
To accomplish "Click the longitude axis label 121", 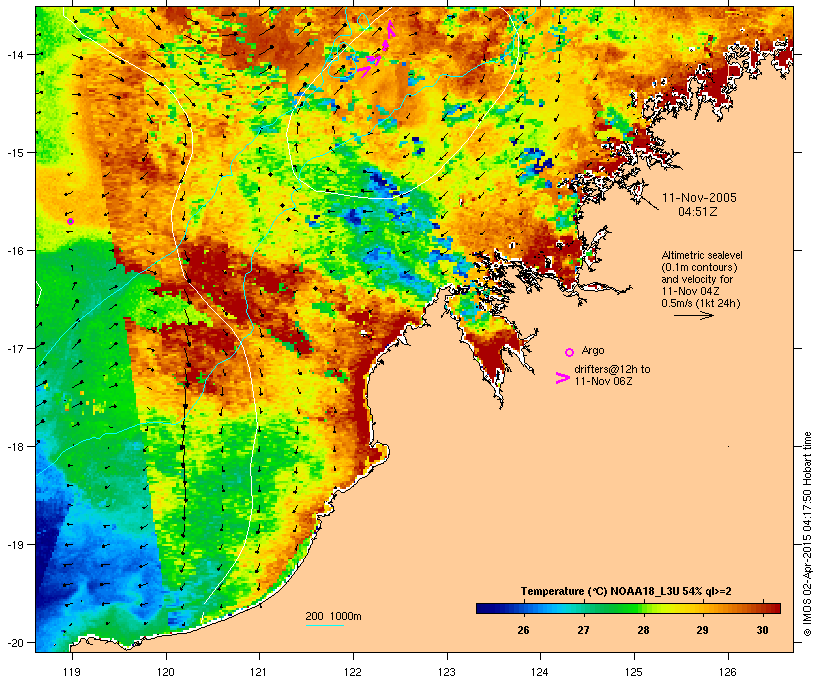I will tap(259, 672).
